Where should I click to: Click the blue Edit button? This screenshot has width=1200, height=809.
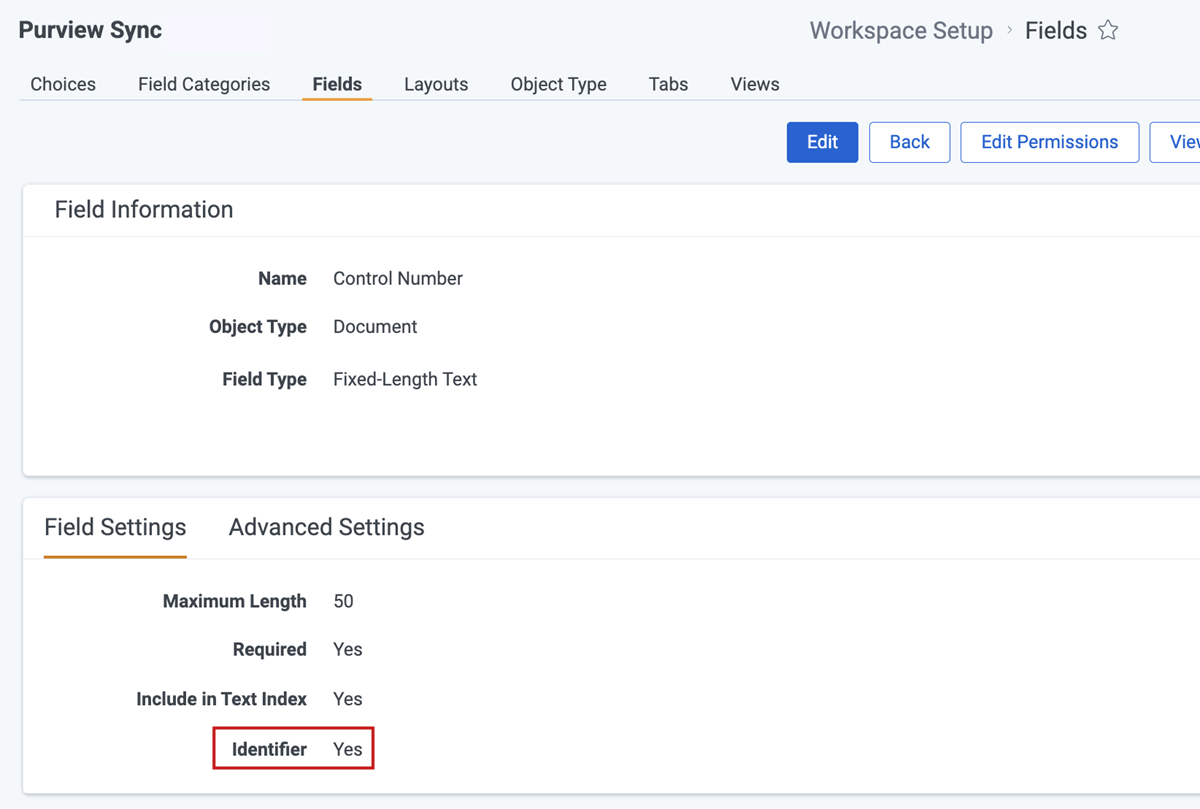pos(822,142)
